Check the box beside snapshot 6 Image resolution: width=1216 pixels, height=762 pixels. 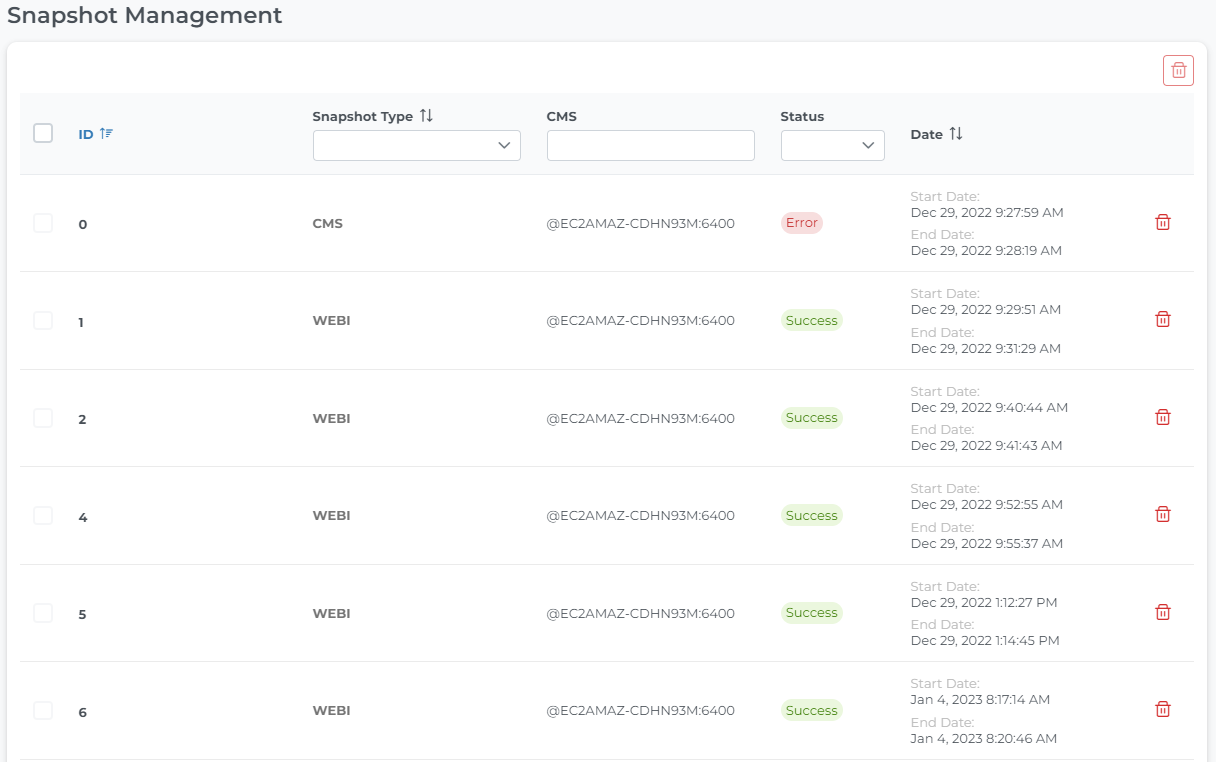(x=43, y=710)
